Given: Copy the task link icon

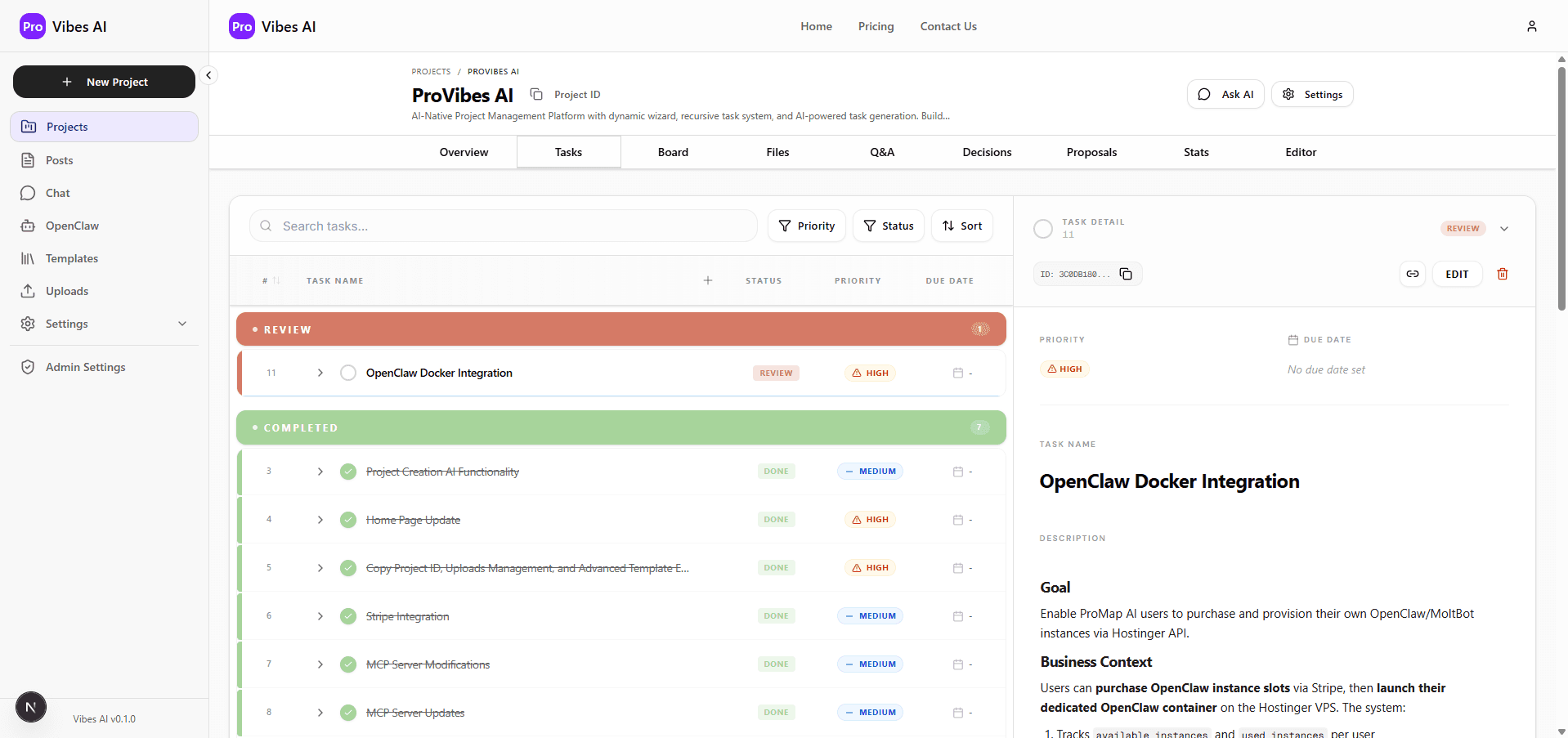Looking at the screenshot, I should click(1413, 274).
